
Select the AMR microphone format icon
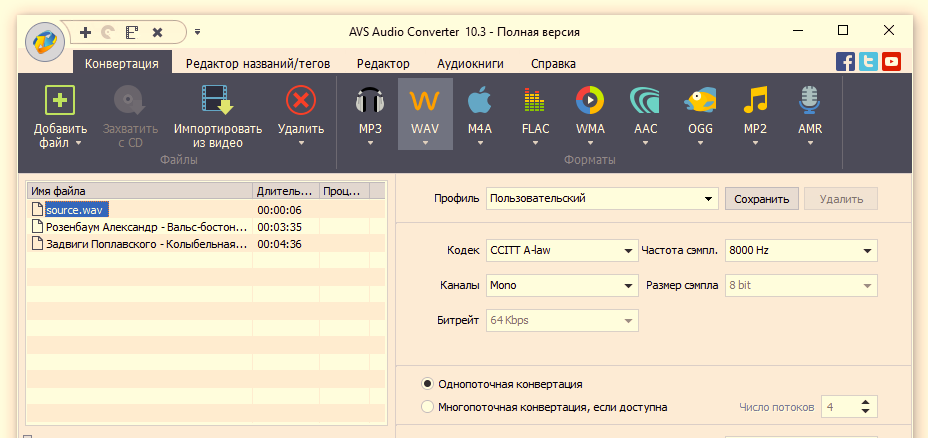click(x=810, y=100)
